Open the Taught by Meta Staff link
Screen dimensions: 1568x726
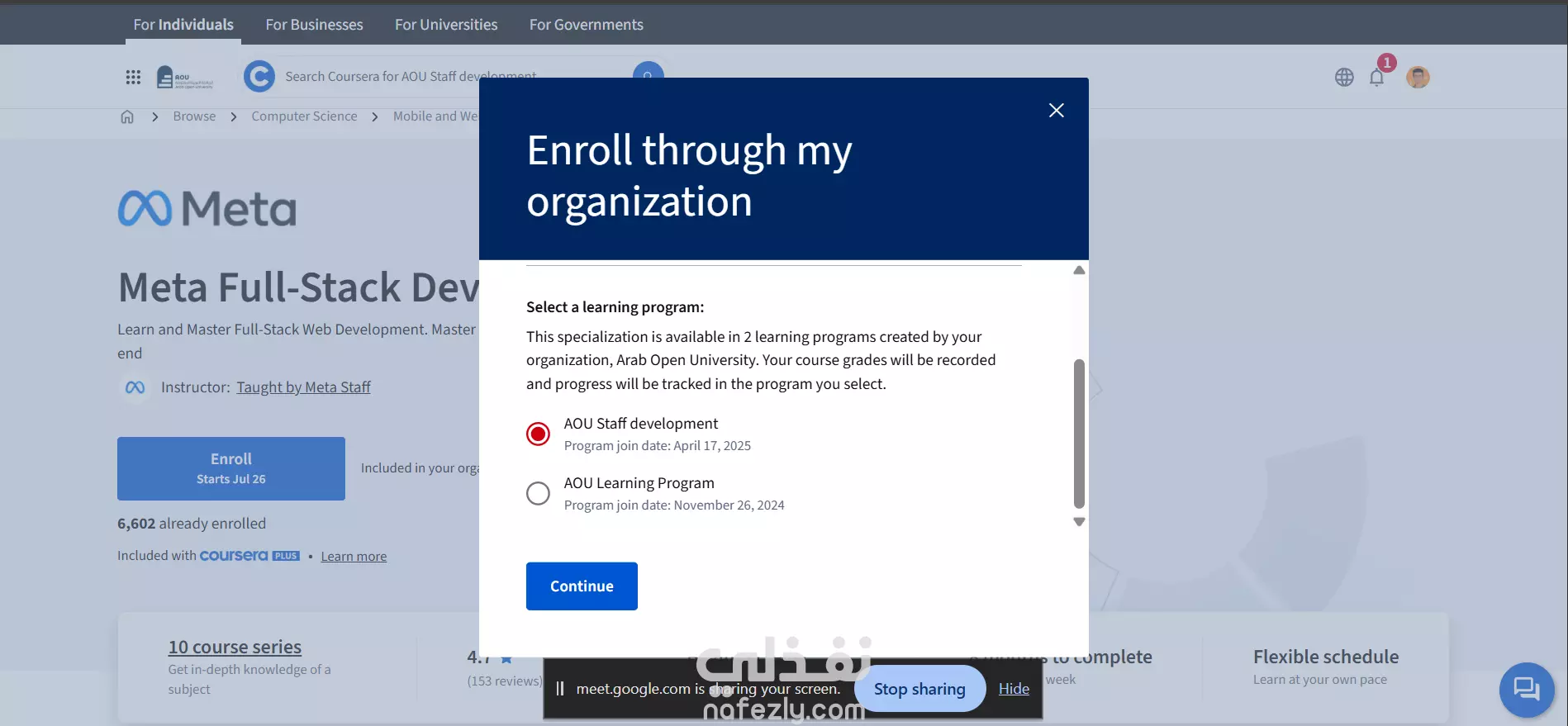(x=303, y=387)
